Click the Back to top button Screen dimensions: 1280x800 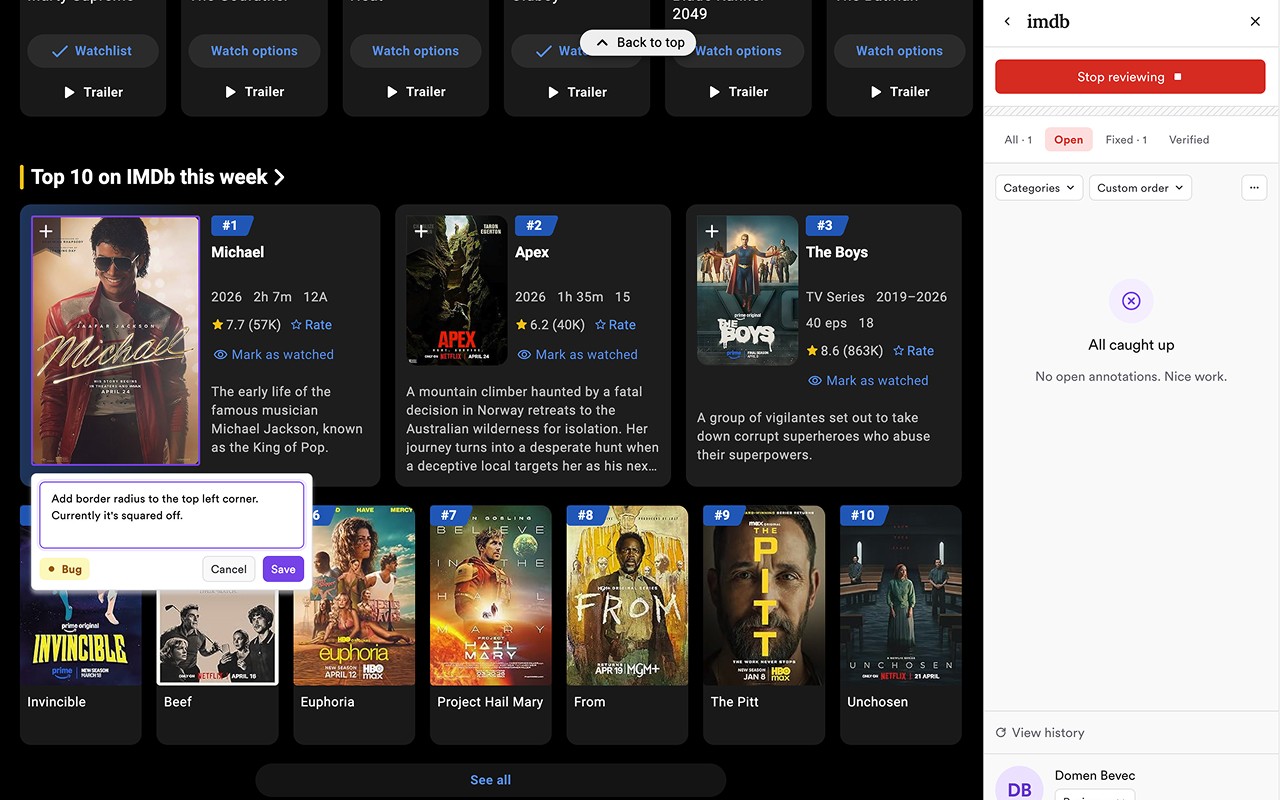coord(638,42)
